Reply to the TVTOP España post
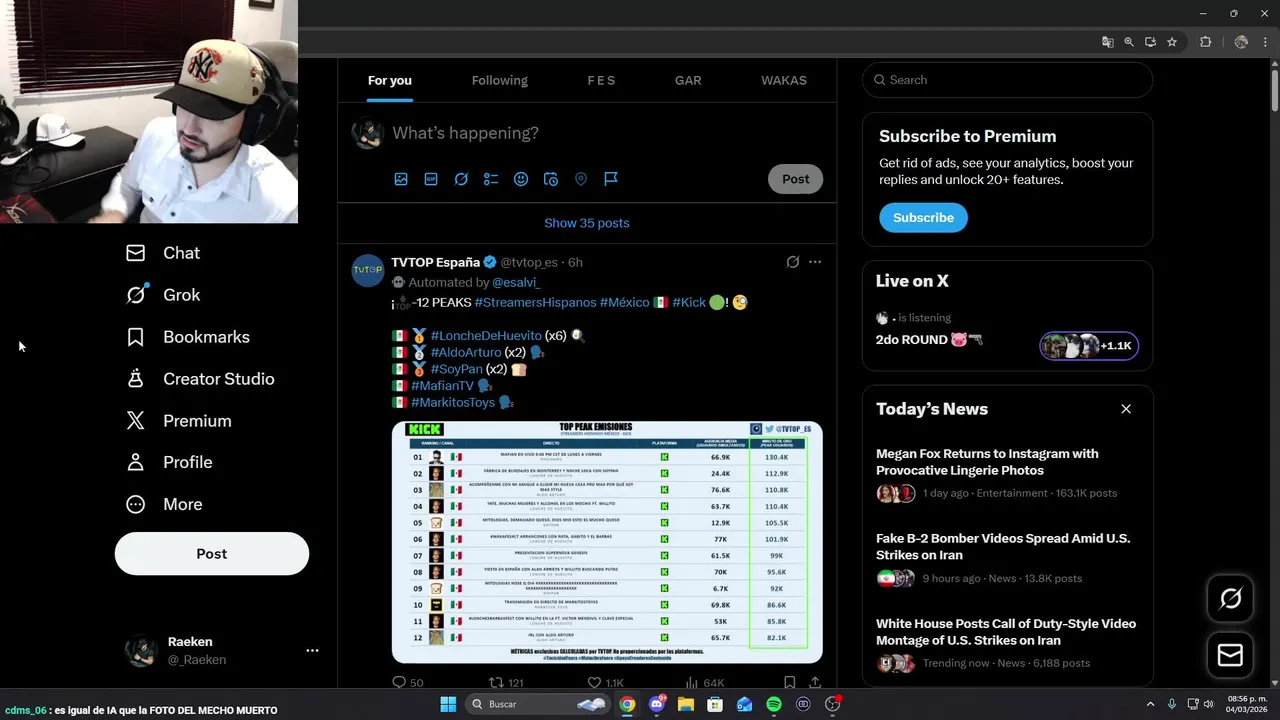This screenshot has width=1280, height=720. (408, 682)
